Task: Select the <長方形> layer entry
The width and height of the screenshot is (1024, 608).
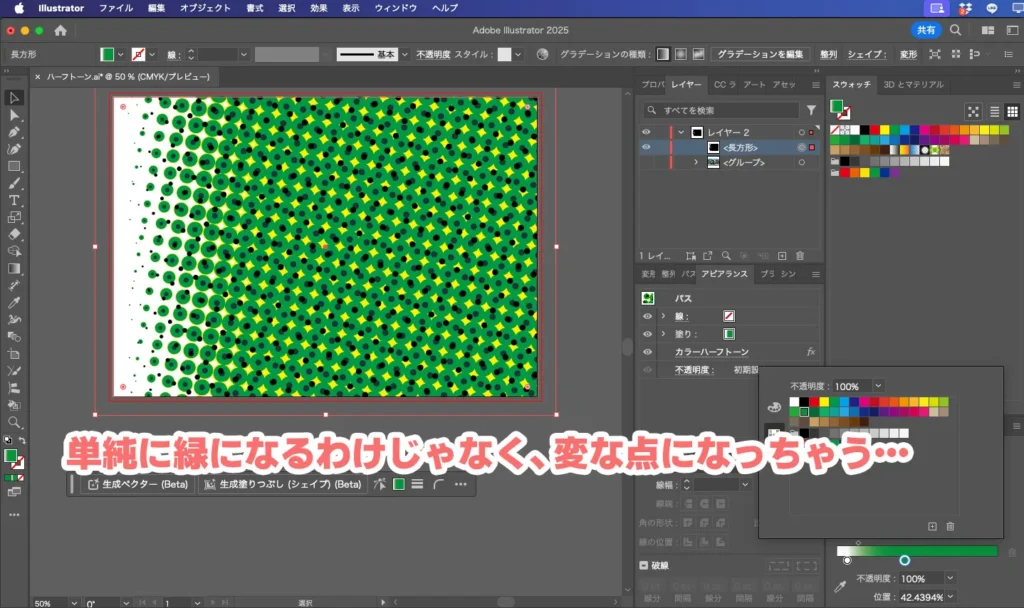Action: tap(742, 146)
